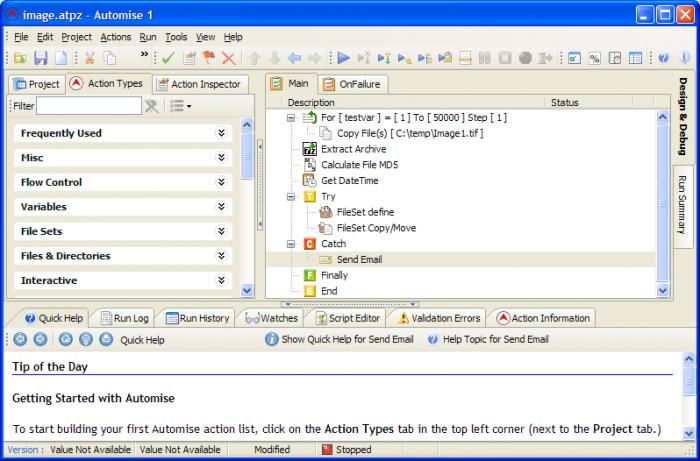Select the Get DateTime action
700x461 pixels.
click(350, 181)
